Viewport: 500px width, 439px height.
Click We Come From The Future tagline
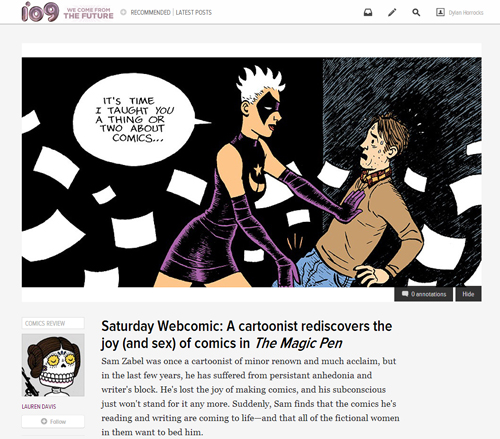pos(89,13)
